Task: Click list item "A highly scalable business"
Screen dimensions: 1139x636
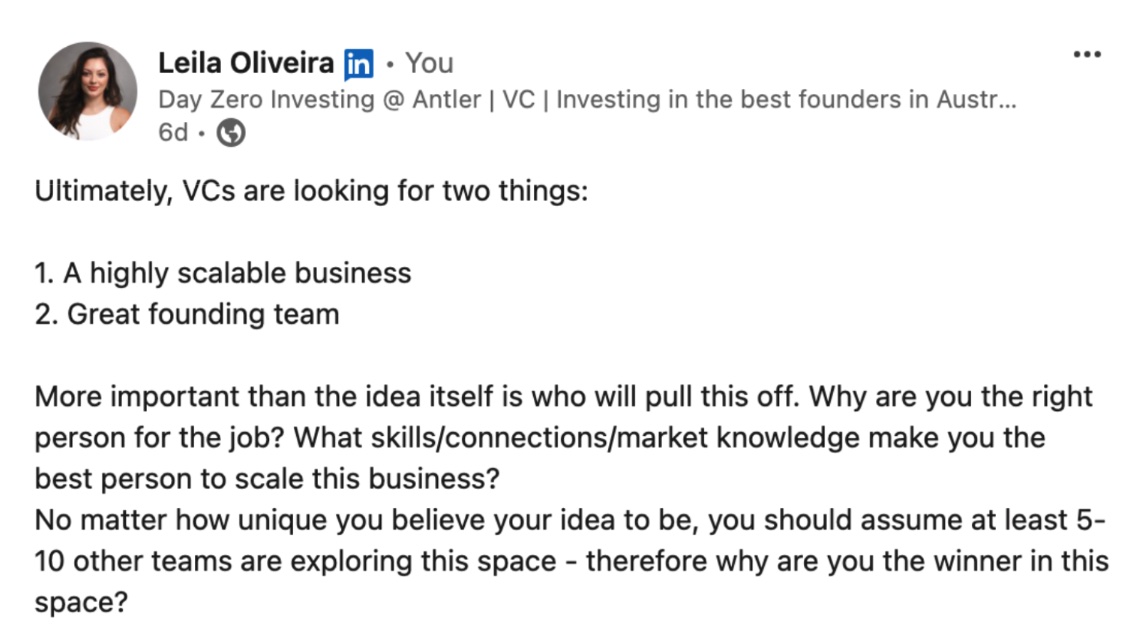Action: coord(237,273)
